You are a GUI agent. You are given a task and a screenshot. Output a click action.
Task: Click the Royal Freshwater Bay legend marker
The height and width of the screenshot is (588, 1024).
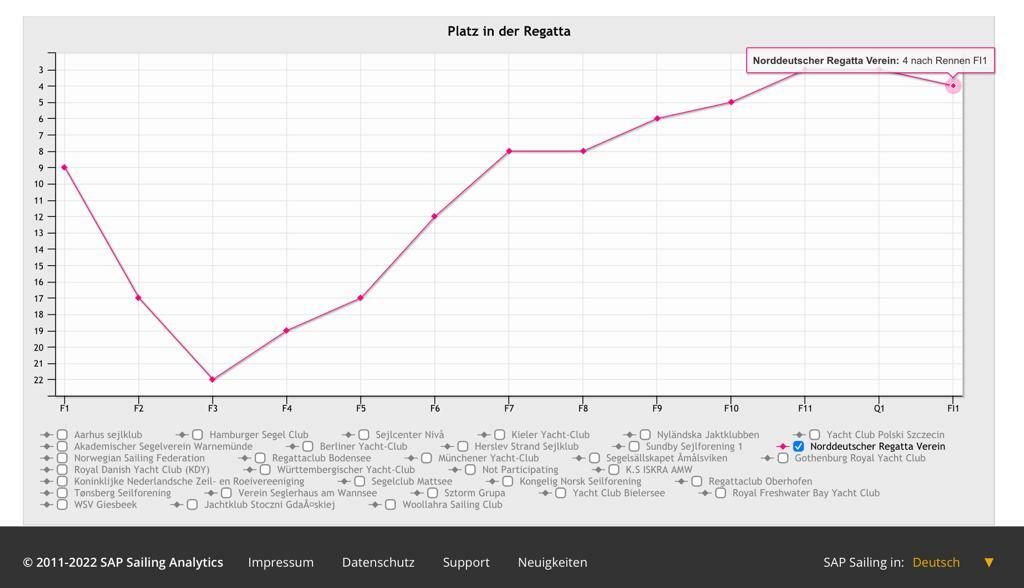705,493
